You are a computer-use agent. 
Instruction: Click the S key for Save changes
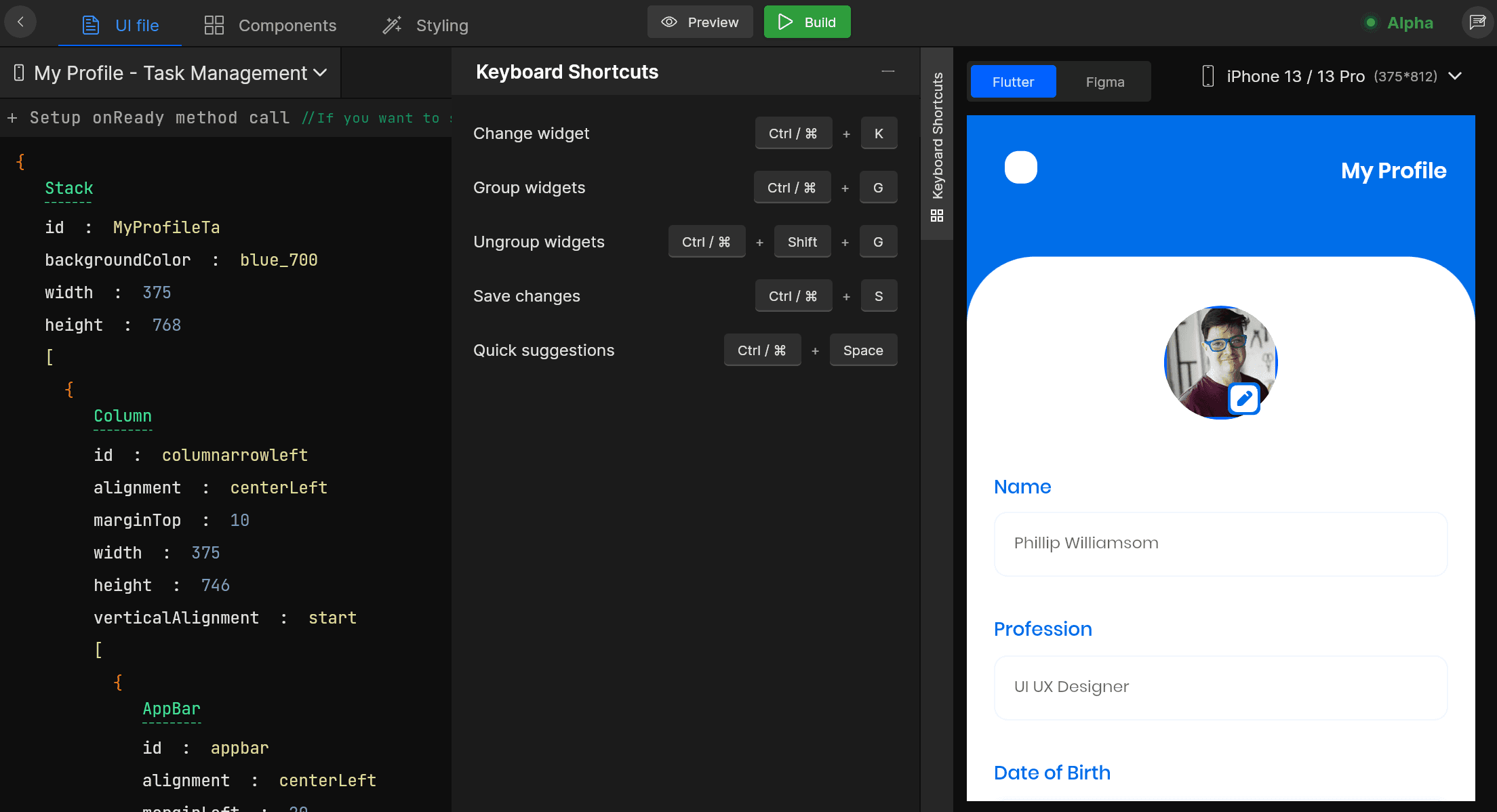tap(879, 296)
